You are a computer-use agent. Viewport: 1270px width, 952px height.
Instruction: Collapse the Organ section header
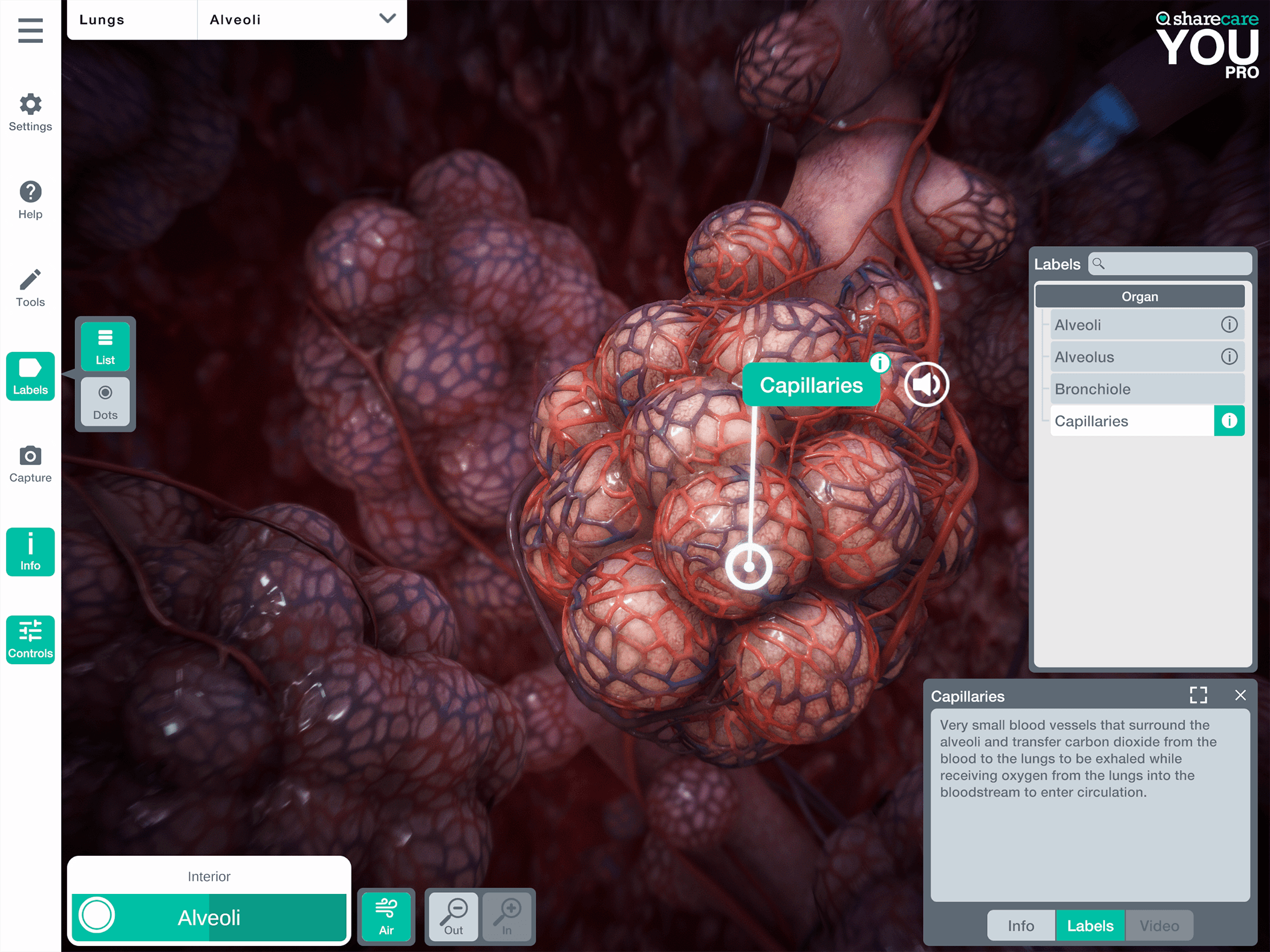point(1139,296)
